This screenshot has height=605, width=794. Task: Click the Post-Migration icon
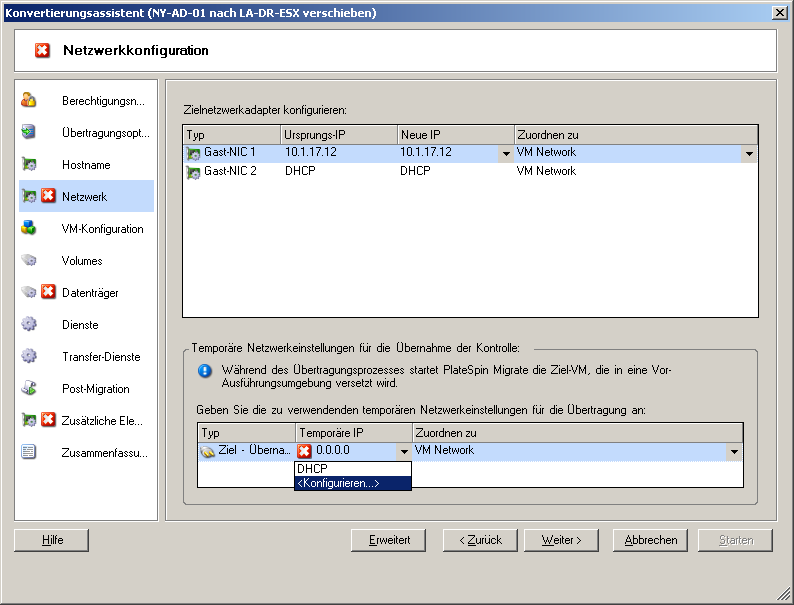pyautogui.click(x=28, y=388)
